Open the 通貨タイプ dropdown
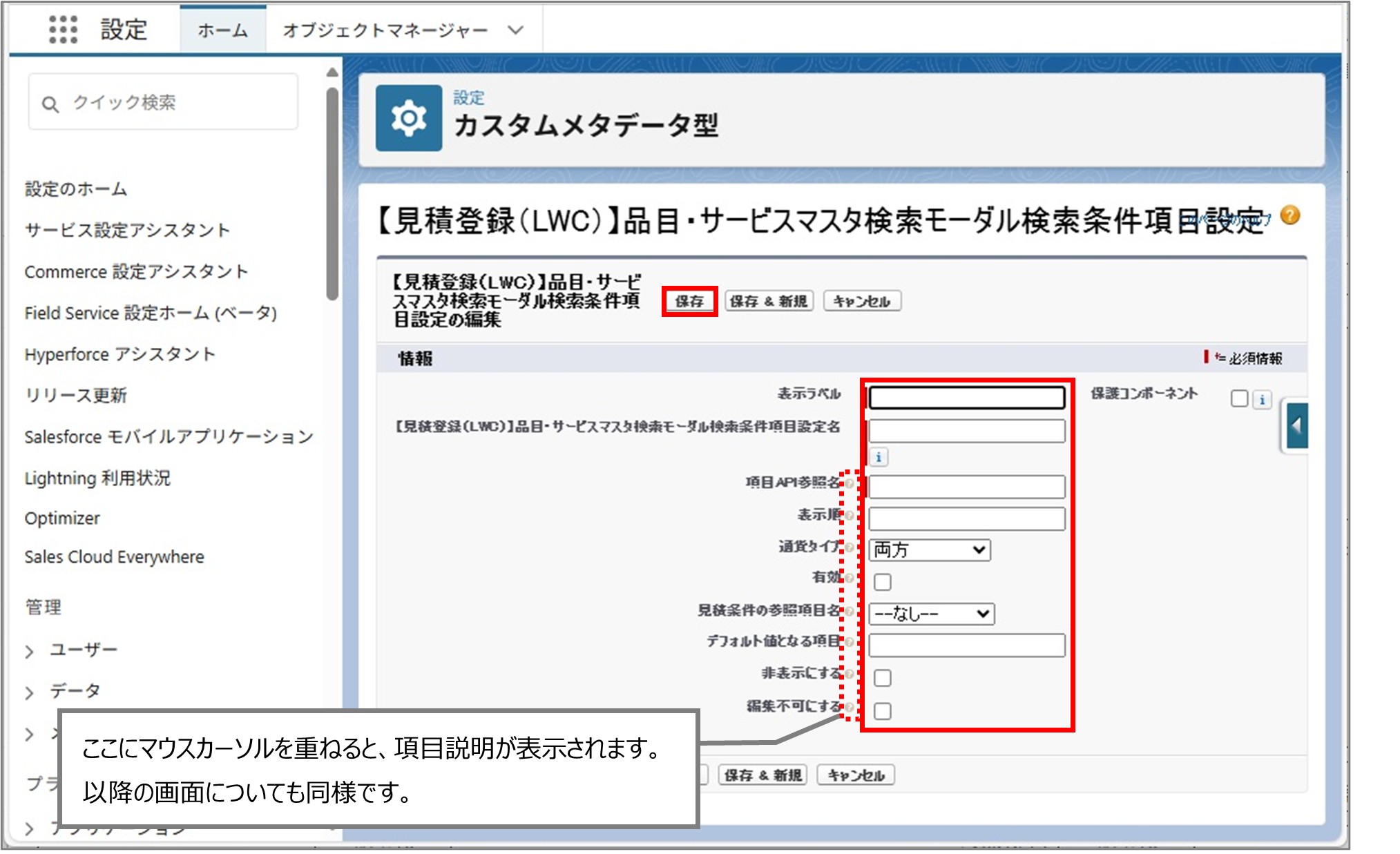Screen dimensions: 1400x854 (928, 550)
